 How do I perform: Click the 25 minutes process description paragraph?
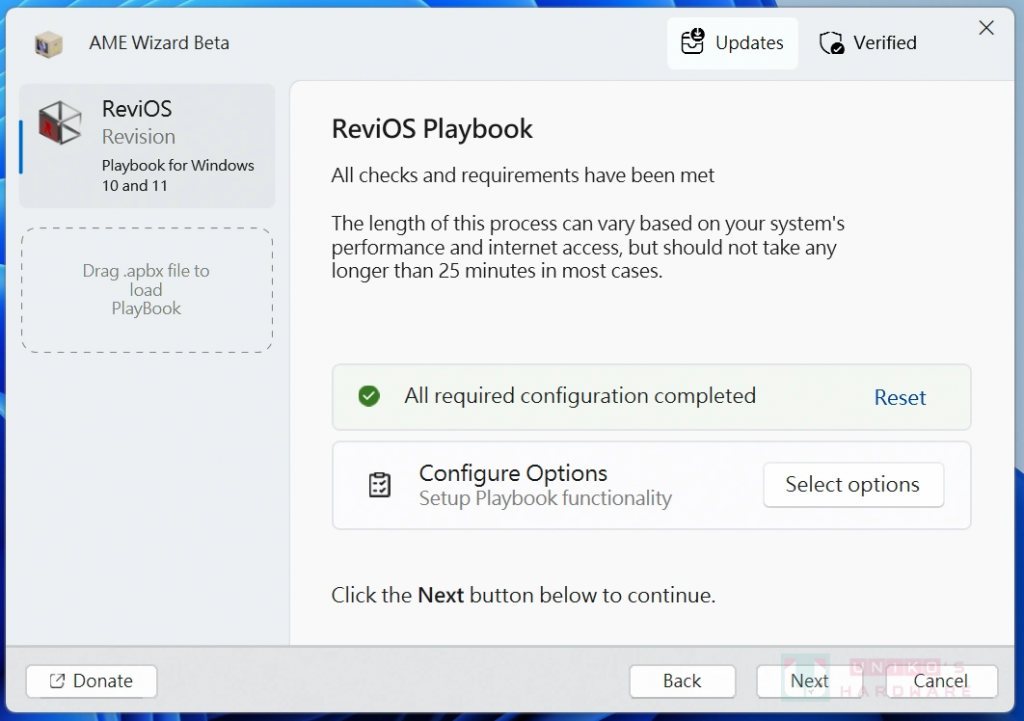588,248
